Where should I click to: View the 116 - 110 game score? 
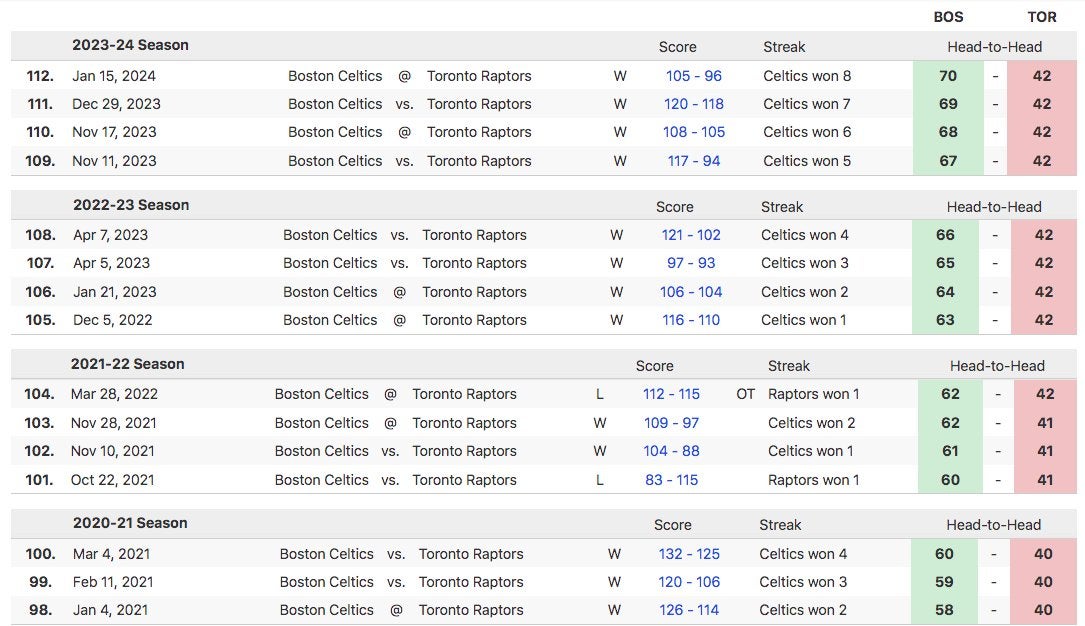pos(690,320)
